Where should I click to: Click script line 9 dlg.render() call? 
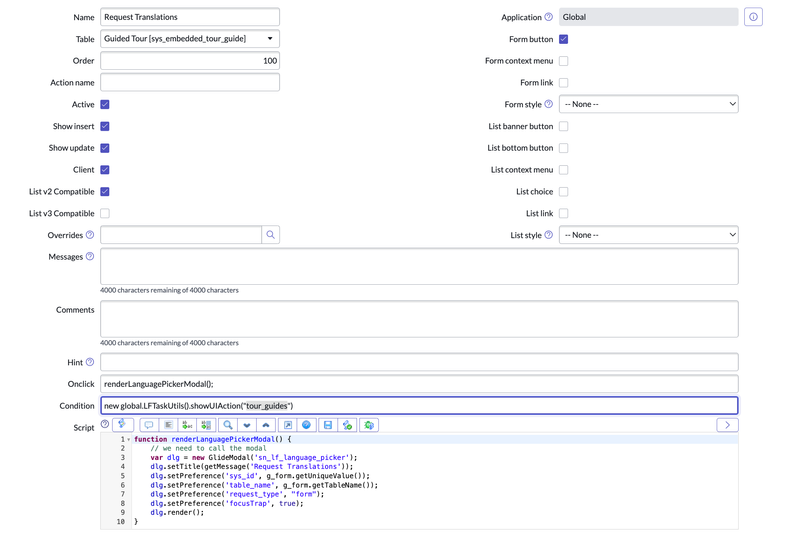[177, 513]
